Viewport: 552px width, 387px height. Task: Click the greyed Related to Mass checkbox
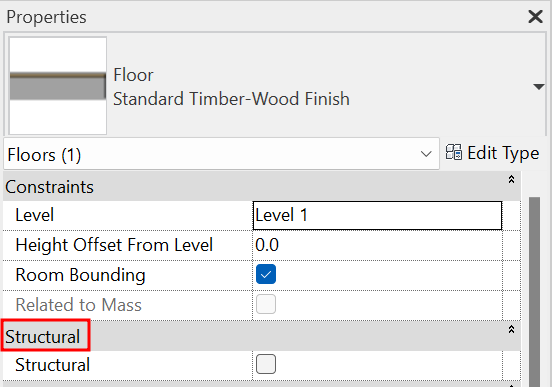pos(266,304)
